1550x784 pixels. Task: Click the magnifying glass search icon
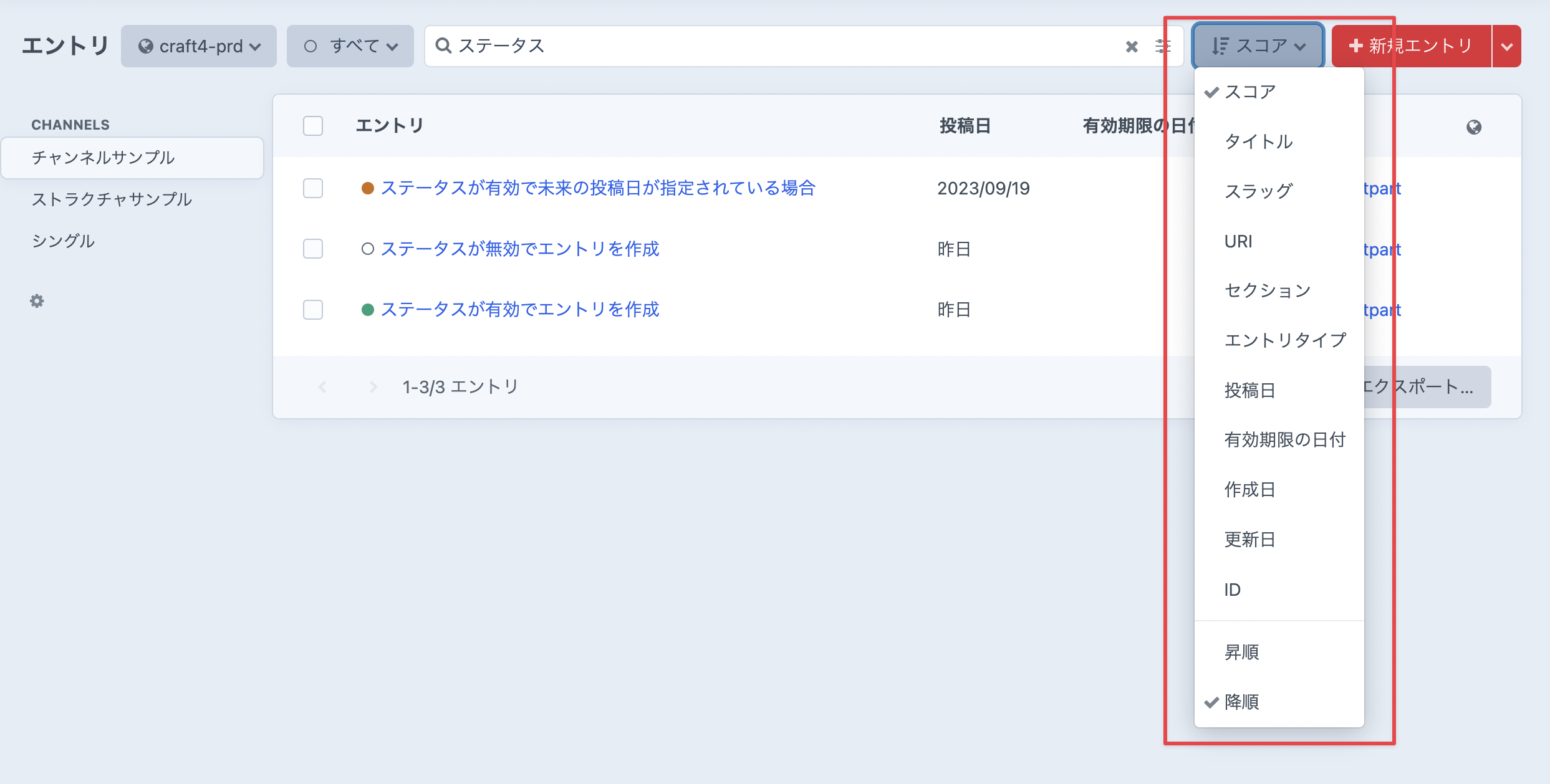point(443,45)
